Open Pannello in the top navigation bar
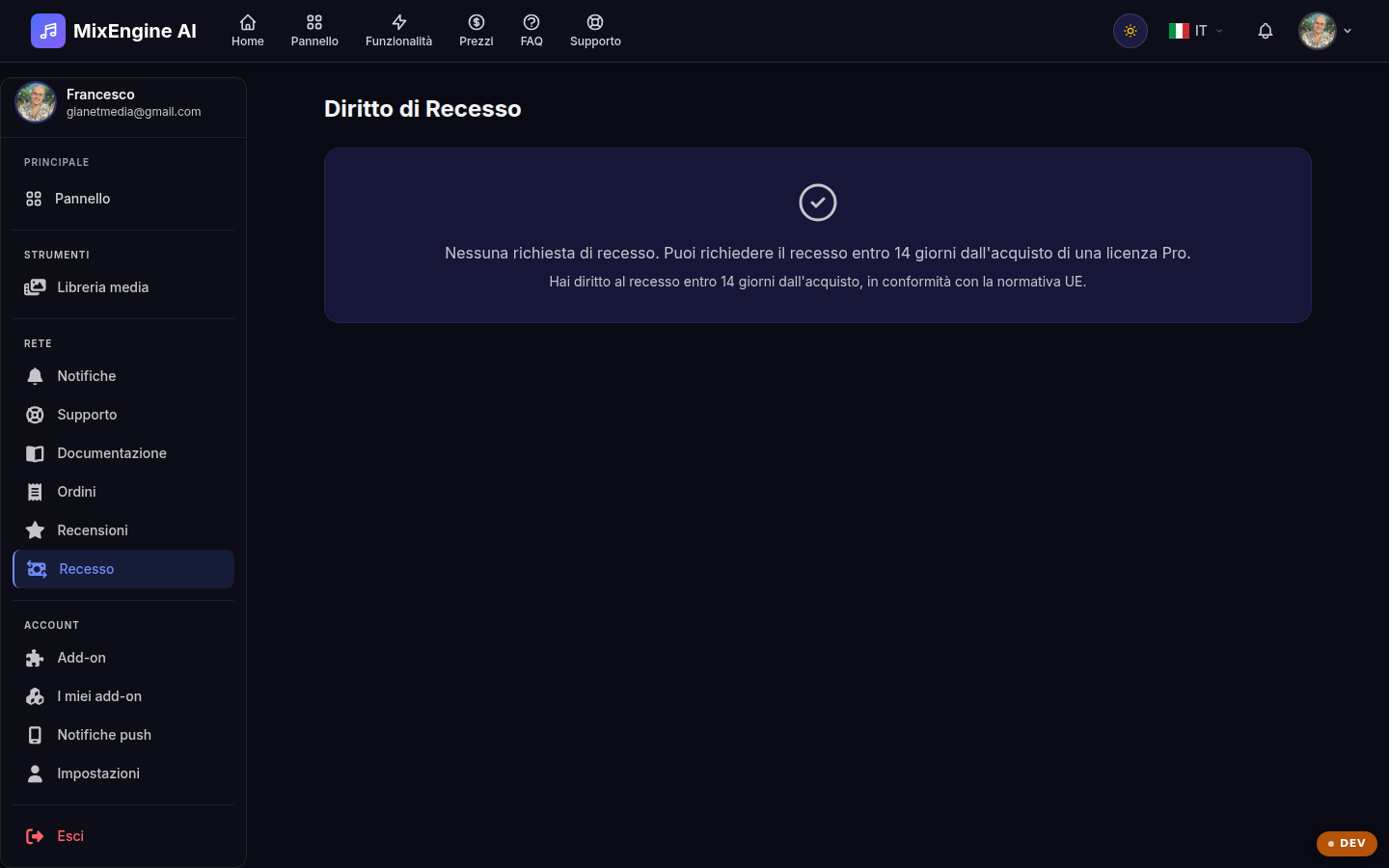The height and width of the screenshot is (868, 1389). tap(314, 31)
